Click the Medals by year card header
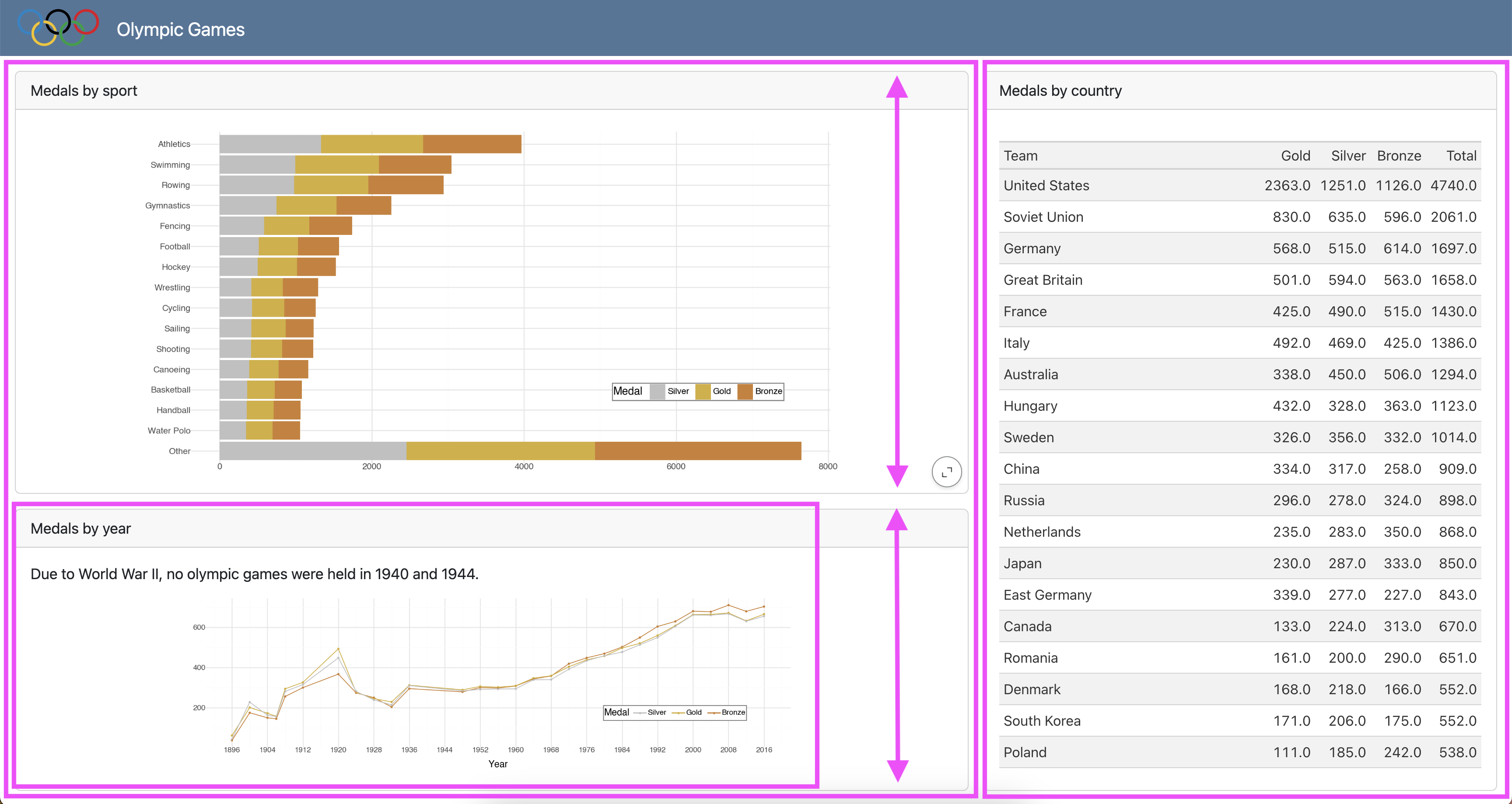 tap(80, 529)
